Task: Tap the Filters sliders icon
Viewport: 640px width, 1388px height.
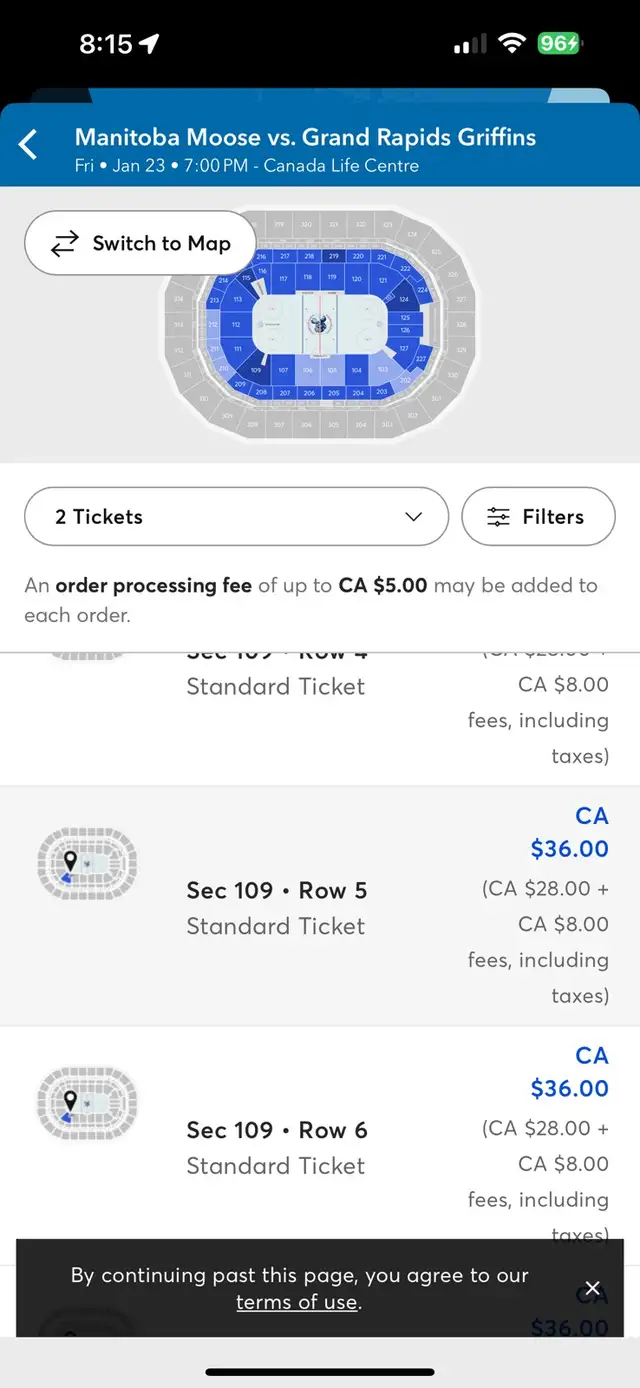Action: tap(498, 517)
